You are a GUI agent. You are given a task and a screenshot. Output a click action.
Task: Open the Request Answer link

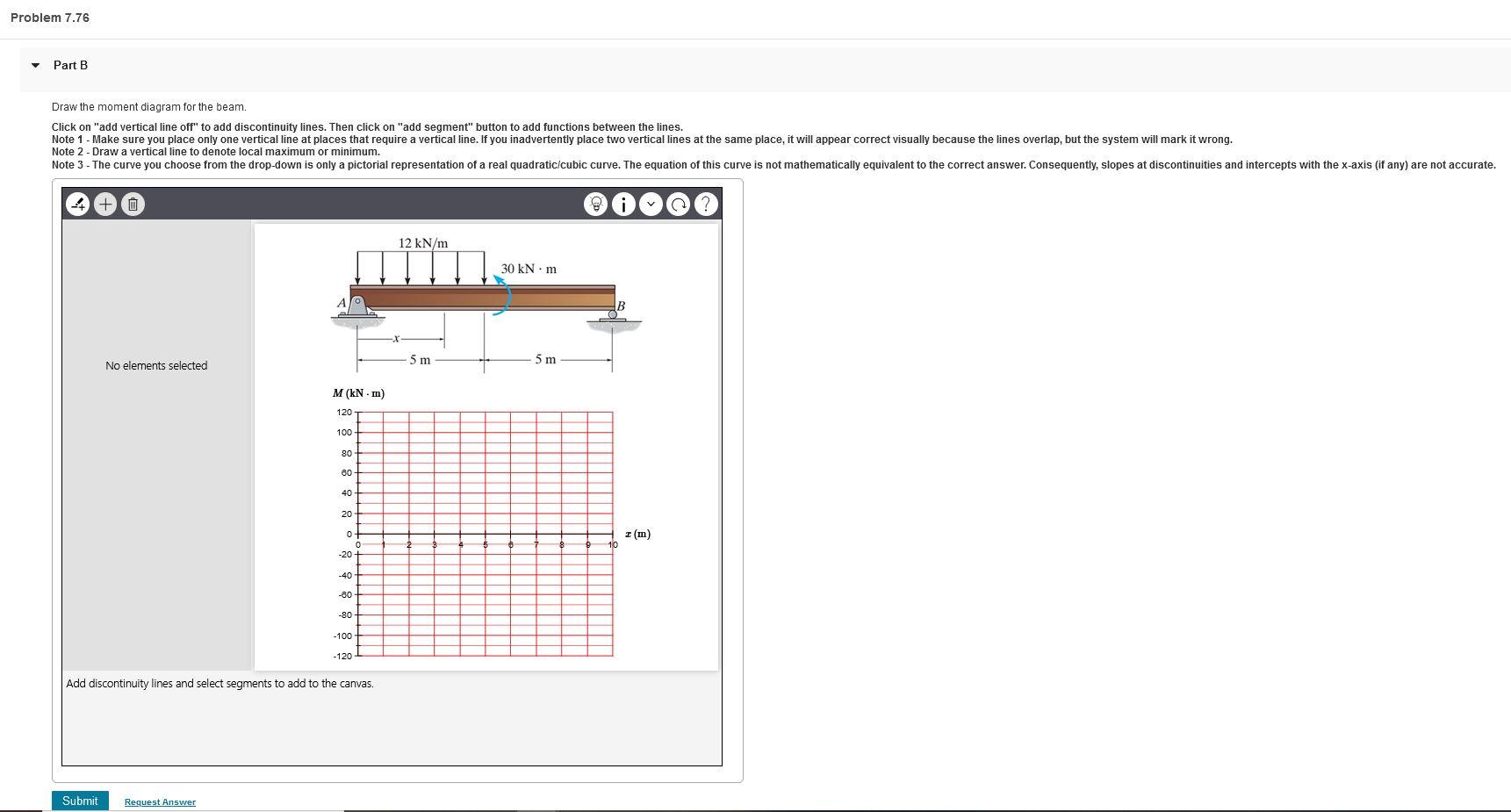click(159, 801)
